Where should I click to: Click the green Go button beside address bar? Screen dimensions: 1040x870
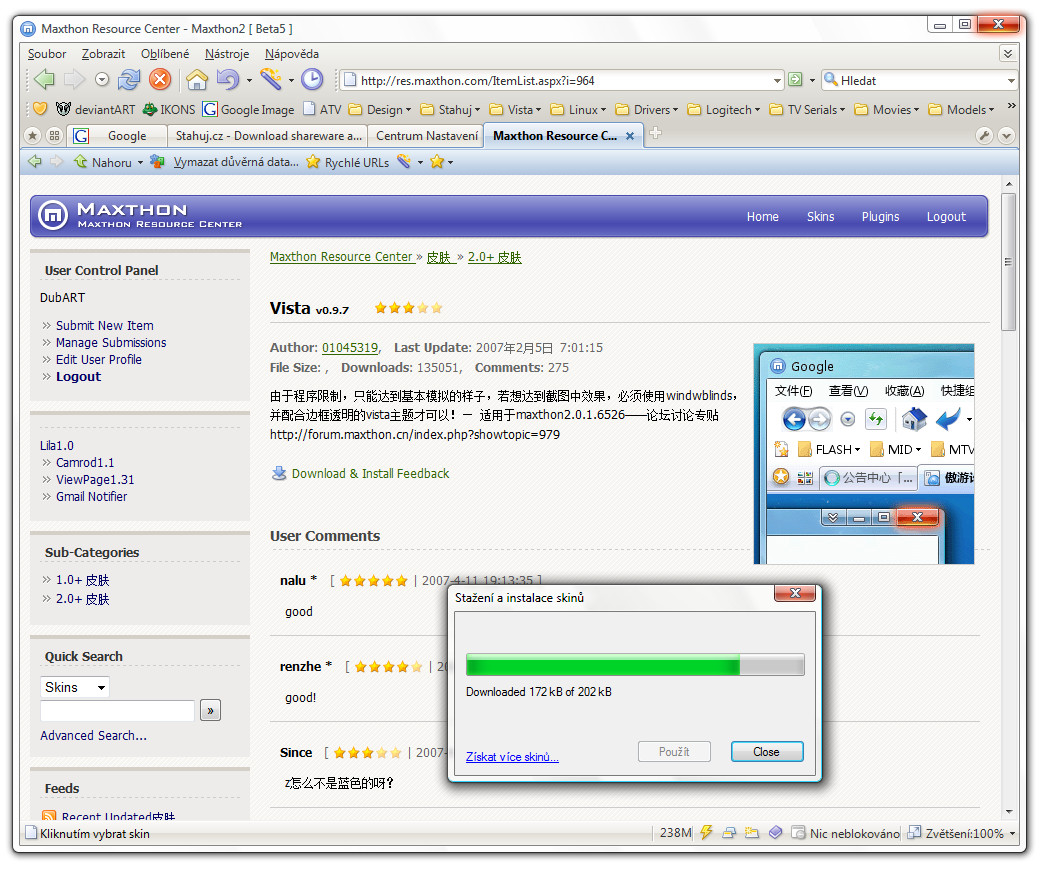(795, 80)
